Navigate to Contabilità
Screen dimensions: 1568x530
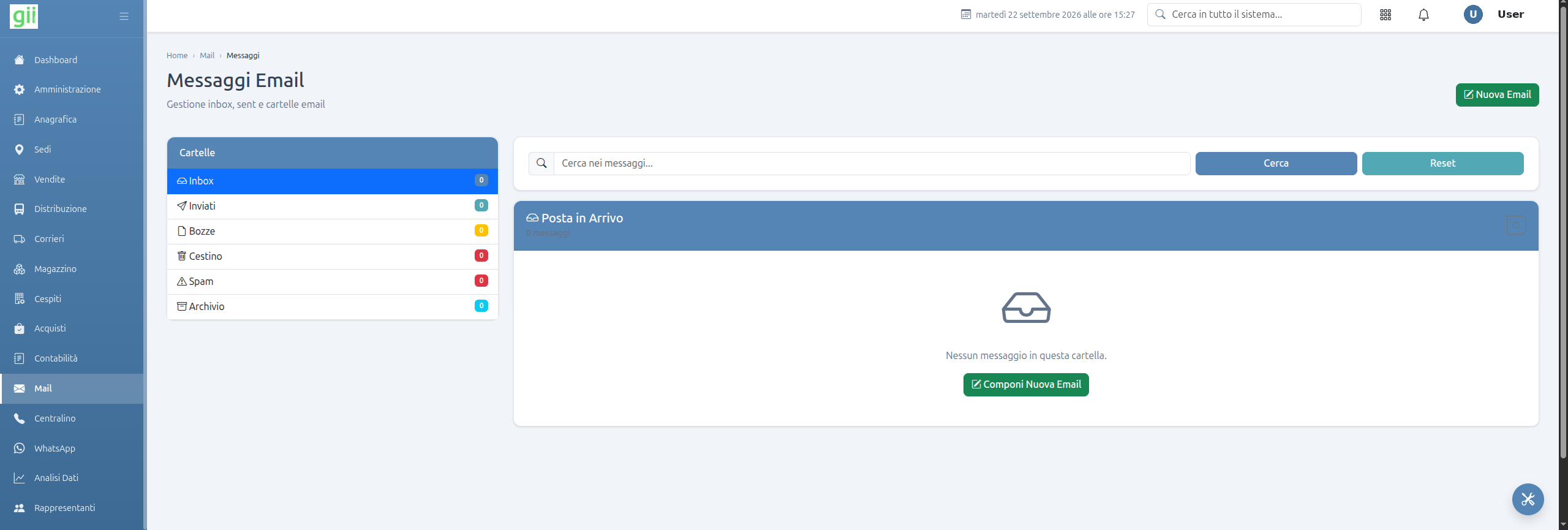coord(72,358)
